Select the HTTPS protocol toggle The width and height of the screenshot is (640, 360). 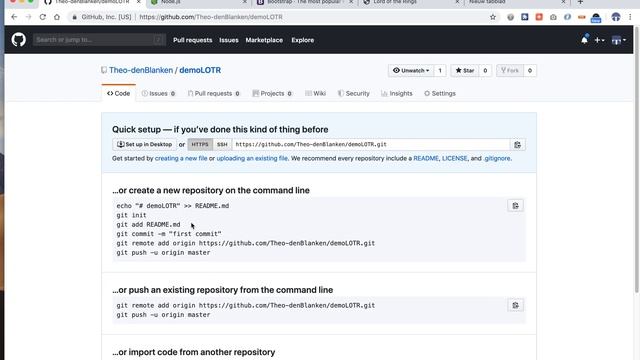200,144
